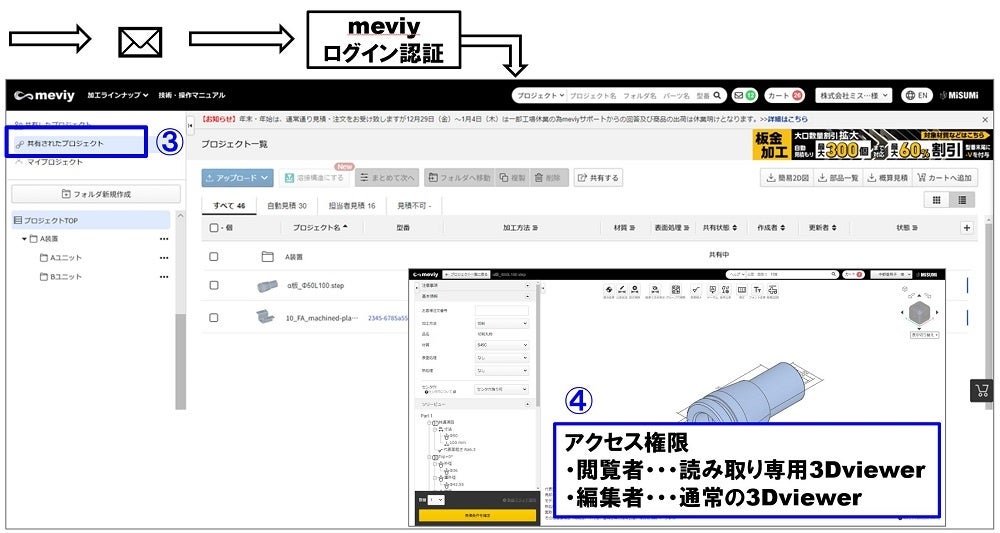Screen dimensions: 1000x533
Task: Sort by プロジェクト名 column header
Action: (320, 228)
